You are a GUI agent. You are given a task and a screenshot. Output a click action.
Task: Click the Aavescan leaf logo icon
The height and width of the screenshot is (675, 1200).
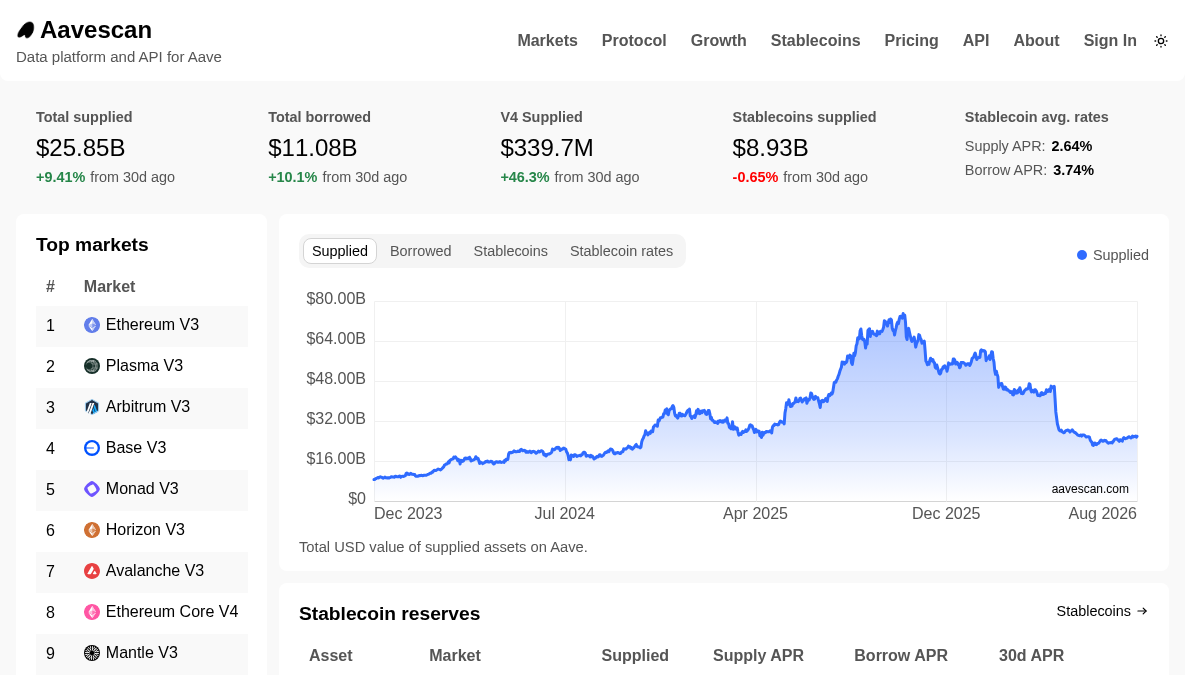point(26,31)
